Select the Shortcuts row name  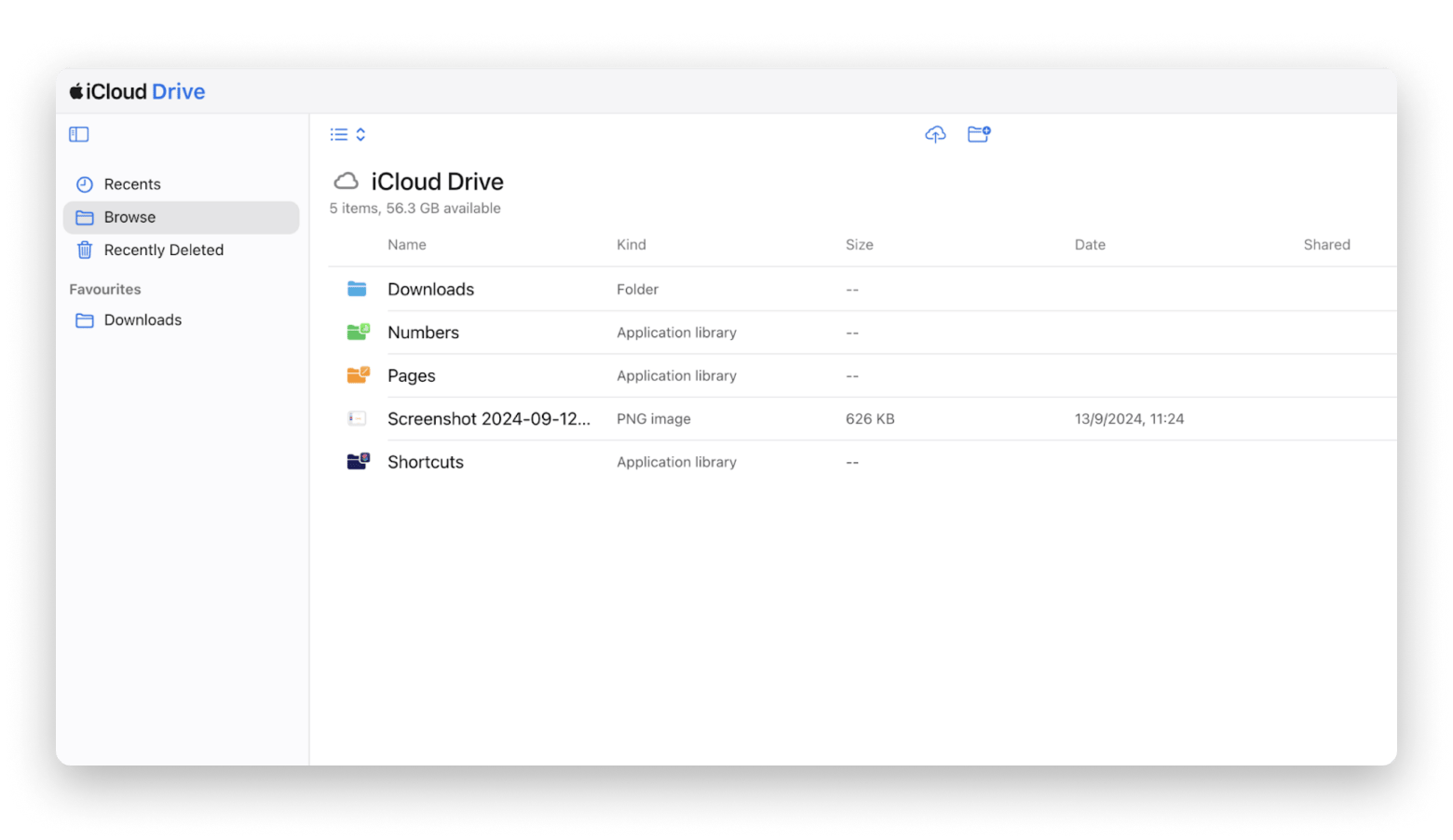[426, 462]
